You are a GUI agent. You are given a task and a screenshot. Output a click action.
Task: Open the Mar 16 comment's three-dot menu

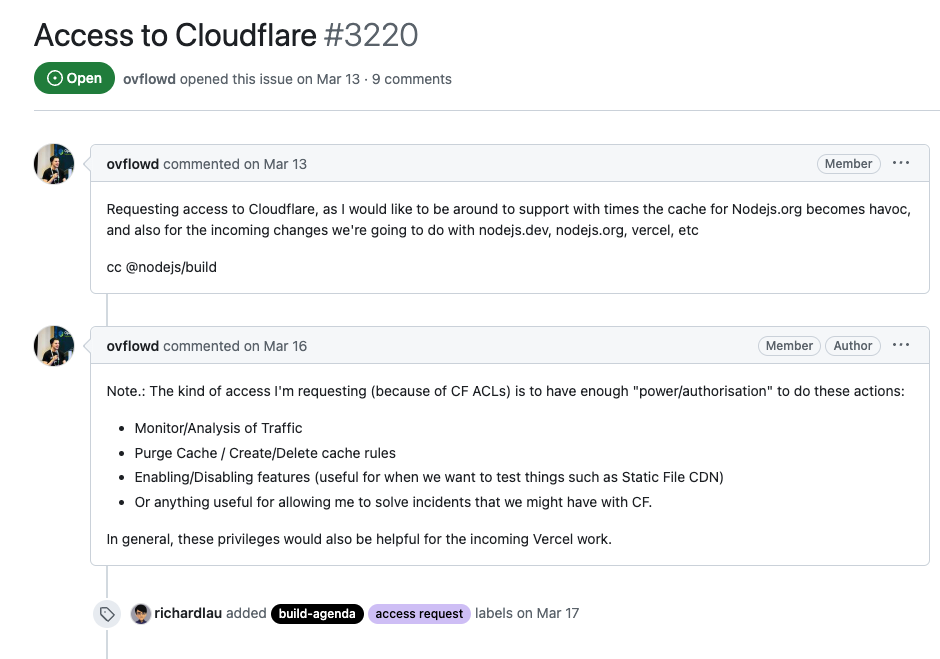[x=901, y=345]
